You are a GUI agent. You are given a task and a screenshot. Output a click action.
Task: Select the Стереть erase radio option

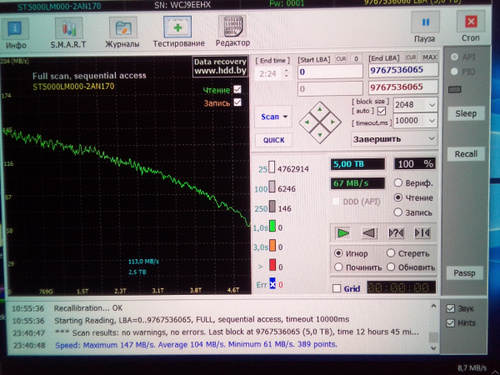pos(391,253)
